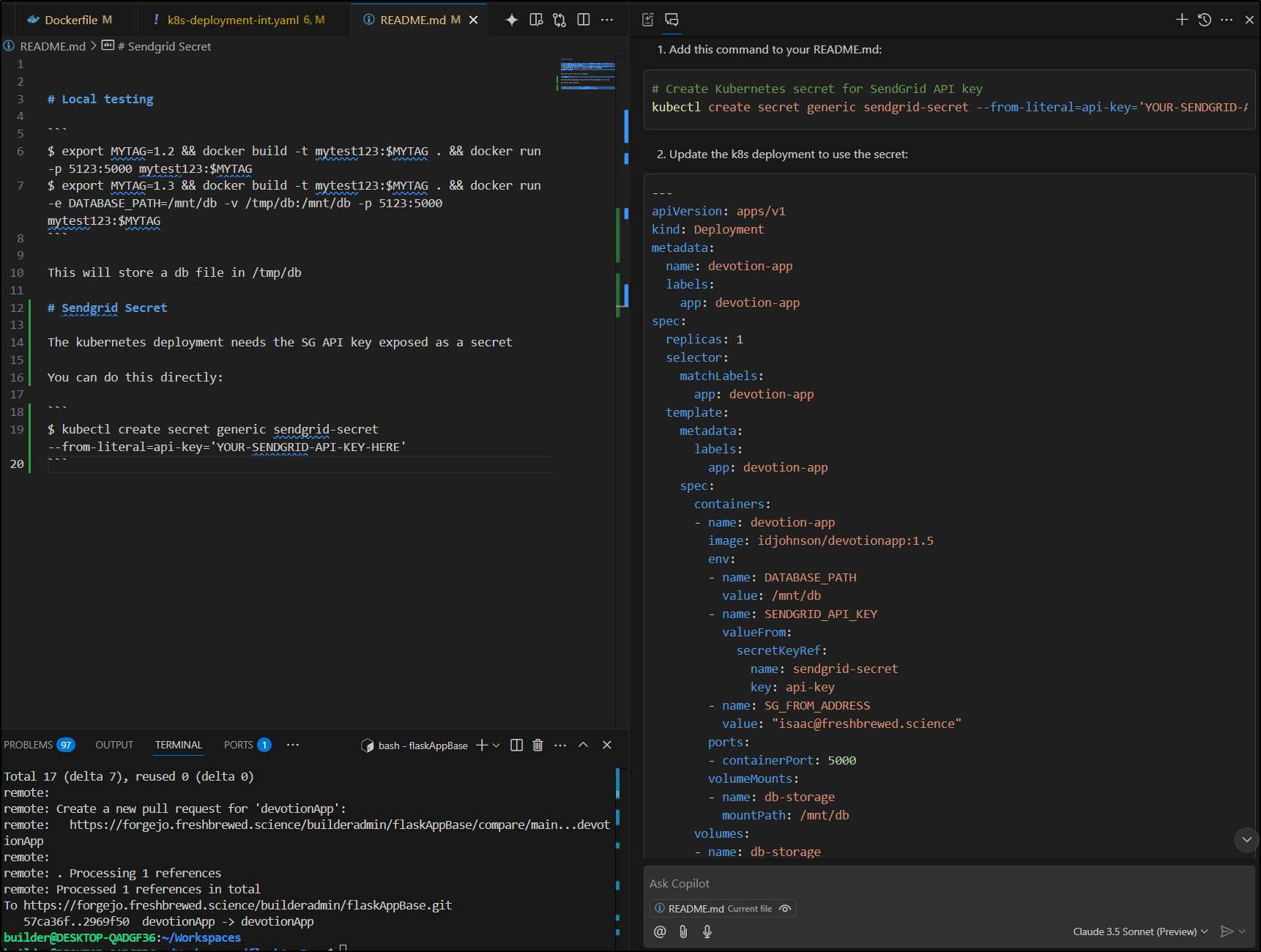Image resolution: width=1261 pixels, height=952 pixels.
Task: Toggle README.md current file context eye
Action: [785, 909]
